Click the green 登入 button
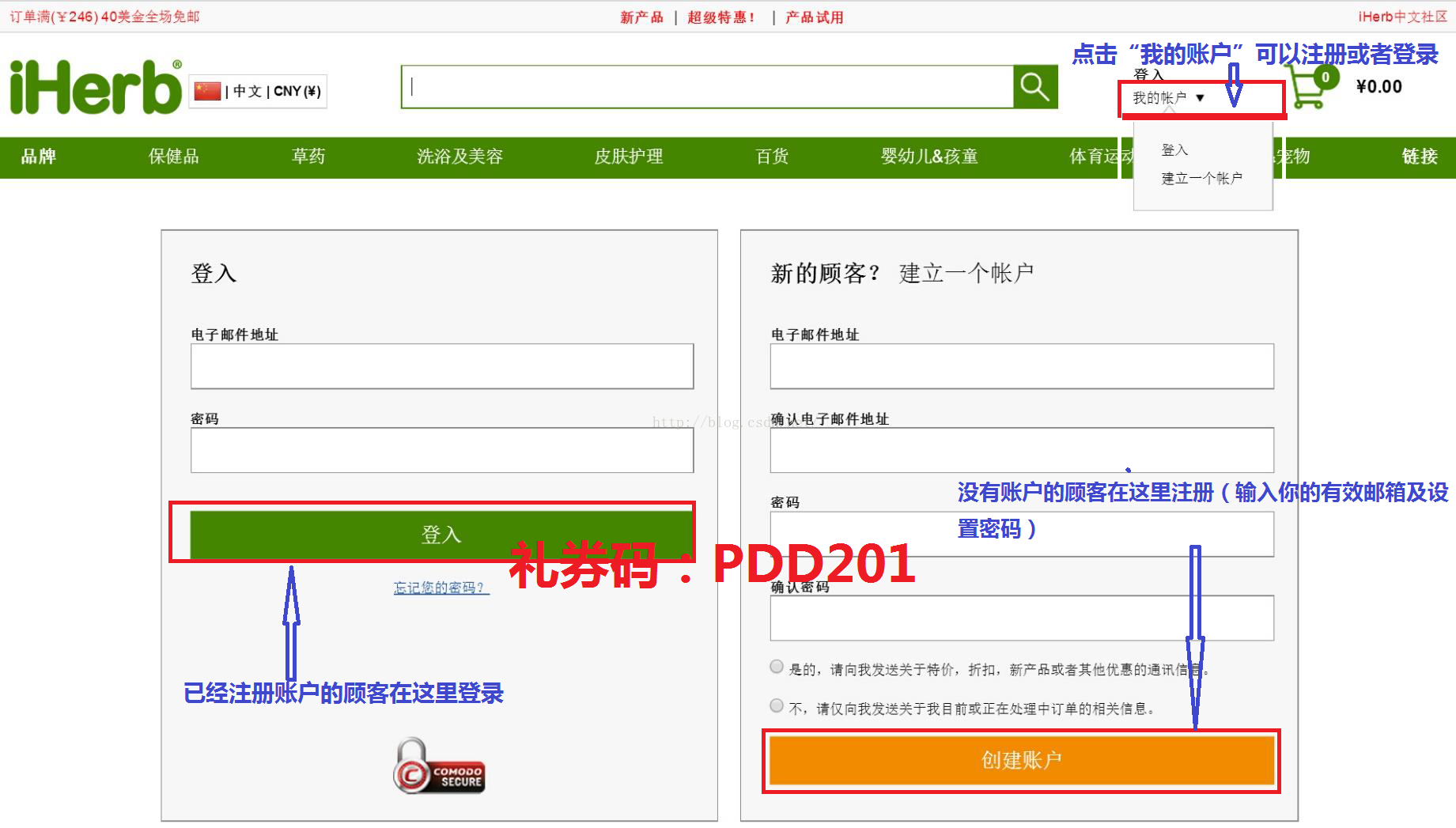Viewport: 1456px width, 828px height. tap(441, 535)
